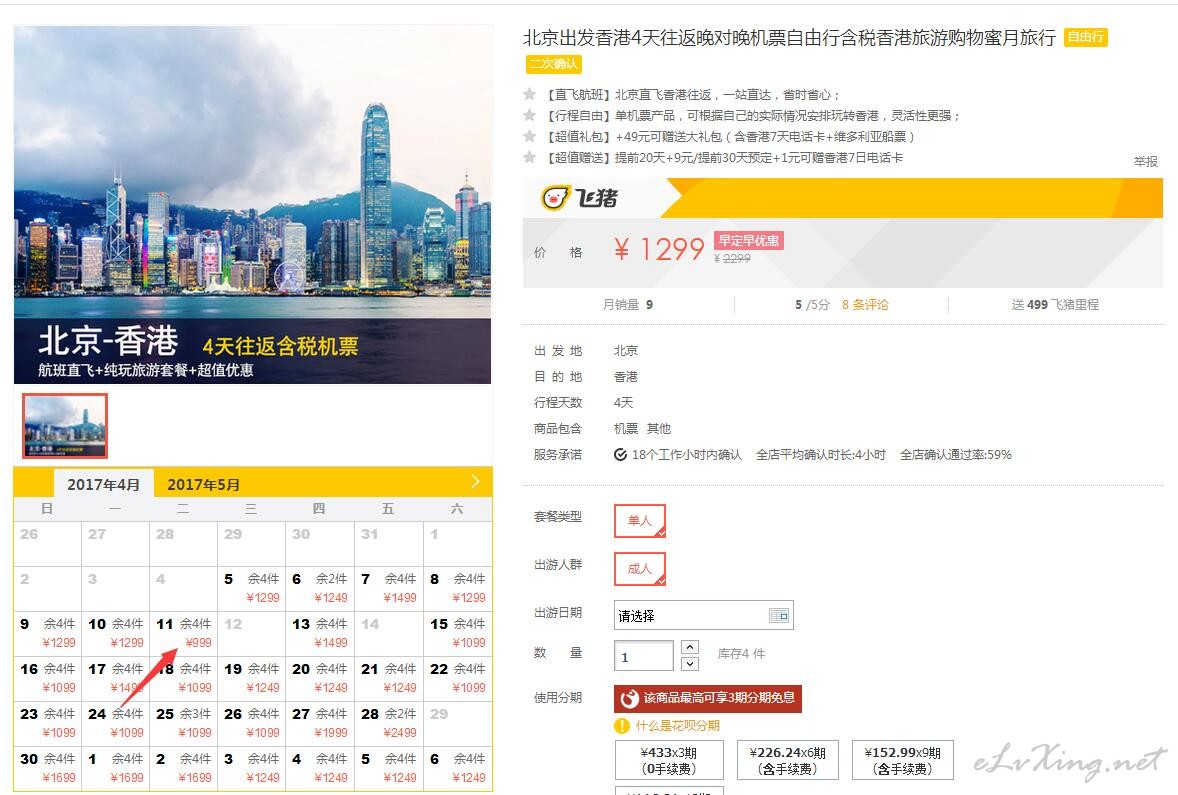Select the 成人 traveler group option
1178x795 pixels.
click(639, 568)
